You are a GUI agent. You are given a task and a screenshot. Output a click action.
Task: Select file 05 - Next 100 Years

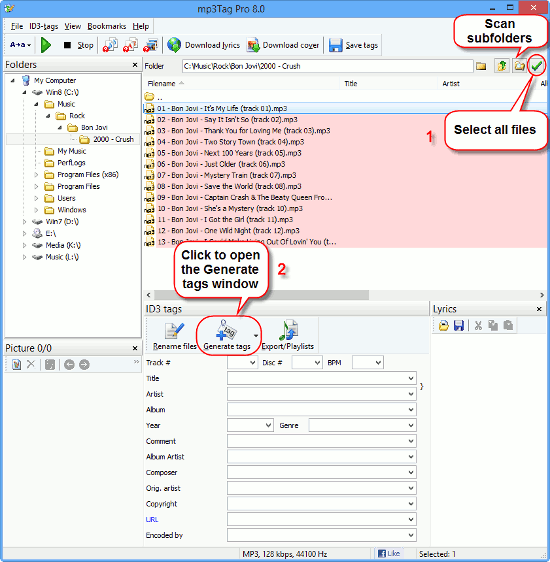tap(229, 153)
